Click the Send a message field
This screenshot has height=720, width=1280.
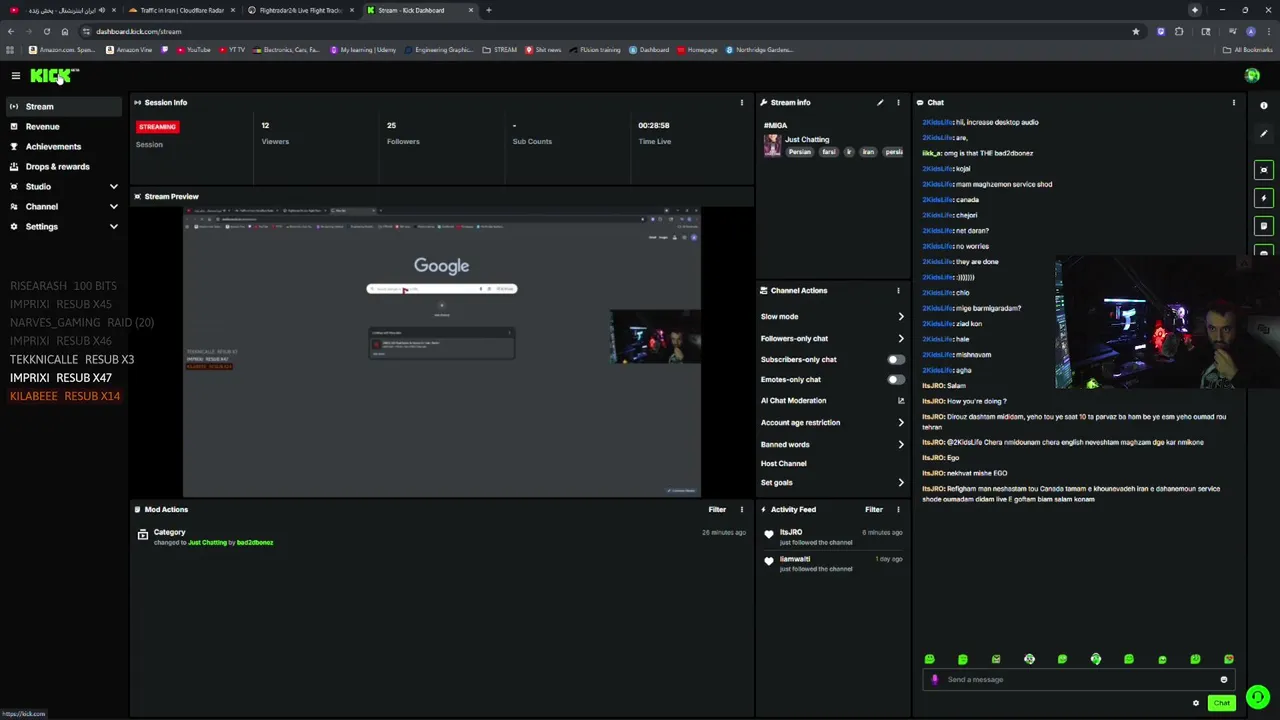(1078, 679)
